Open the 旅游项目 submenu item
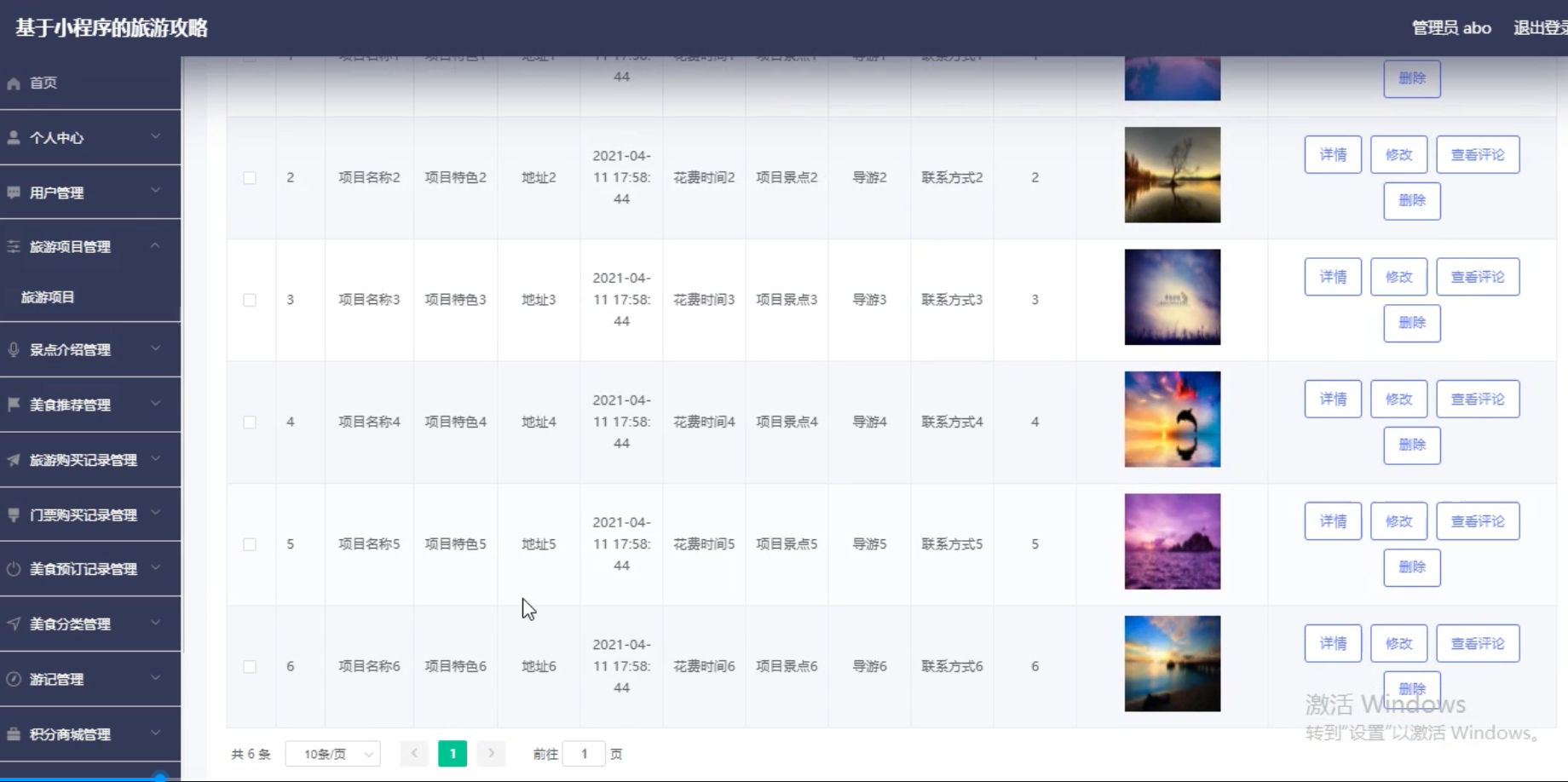 click(48, 297)
